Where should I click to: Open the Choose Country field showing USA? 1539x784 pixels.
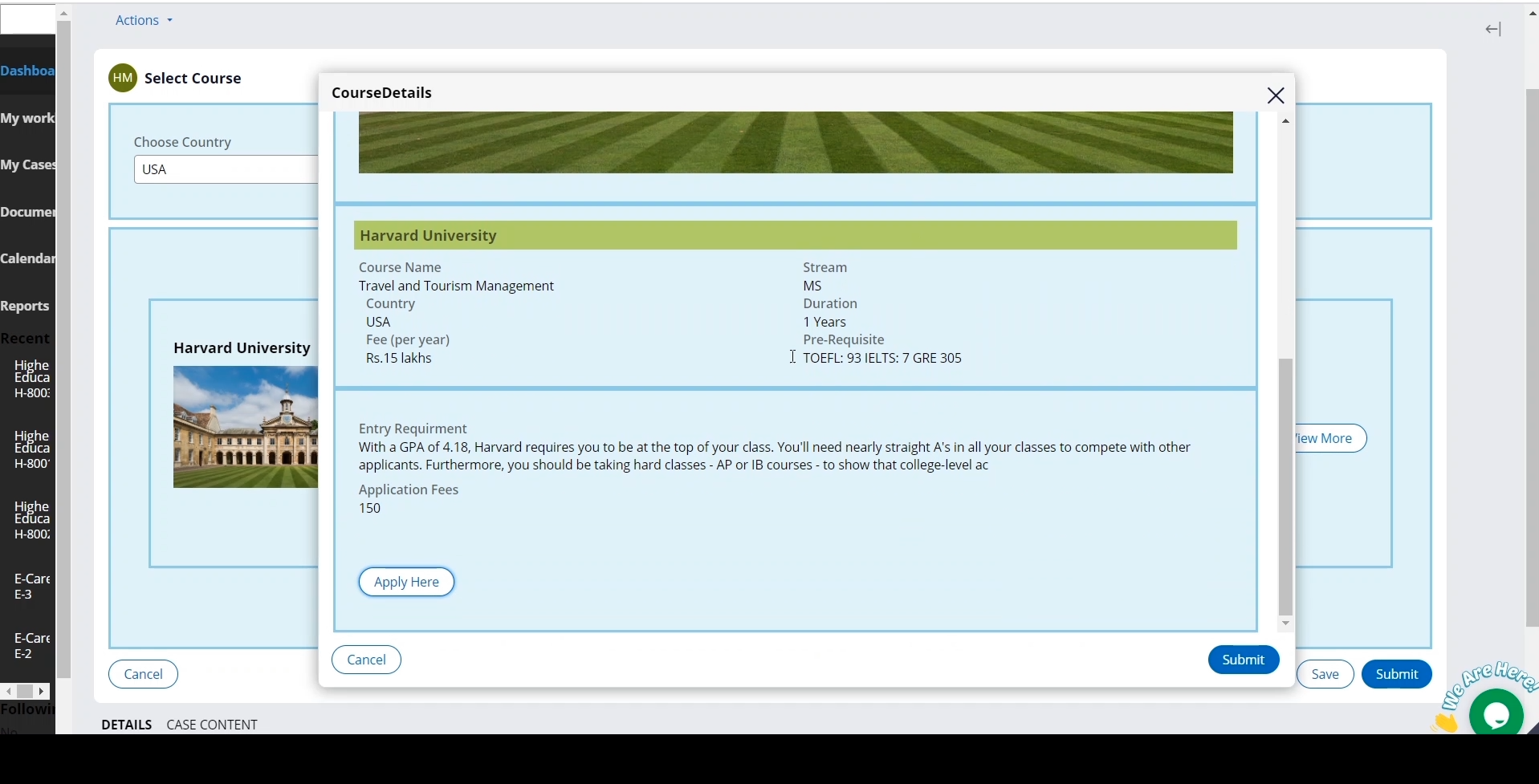tap(226, 169)
